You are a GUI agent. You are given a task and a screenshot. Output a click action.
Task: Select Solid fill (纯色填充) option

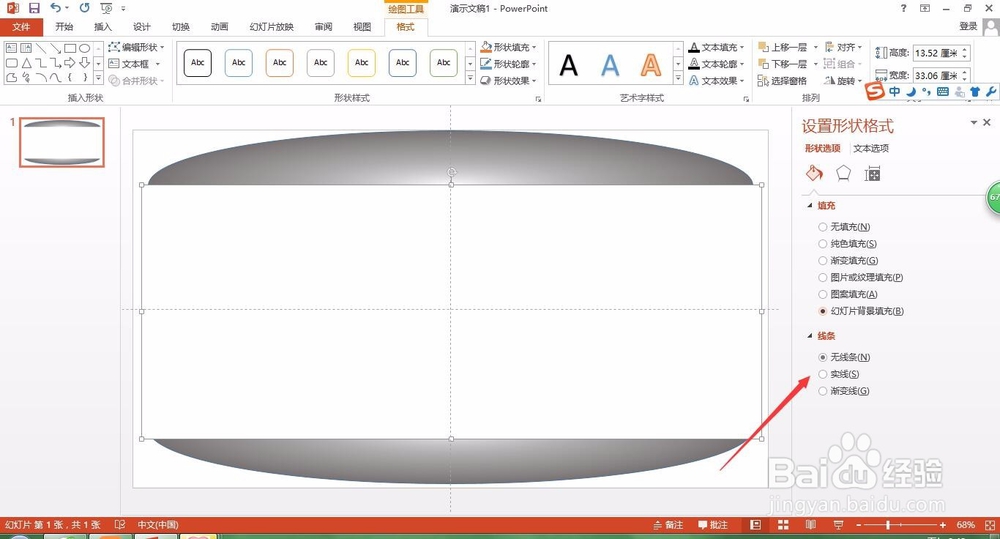848,244
